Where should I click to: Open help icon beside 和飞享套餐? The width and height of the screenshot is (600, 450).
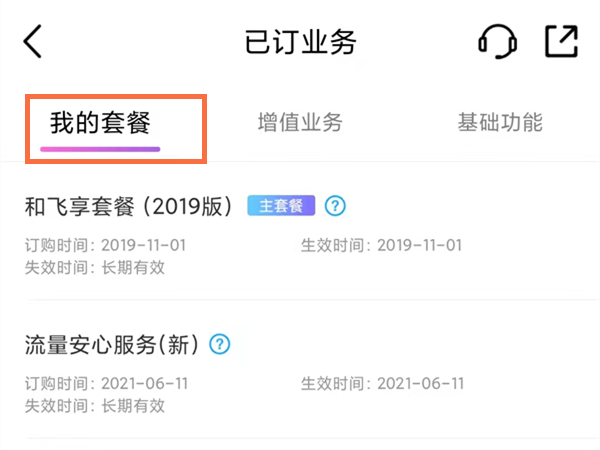tap(336, 206)
